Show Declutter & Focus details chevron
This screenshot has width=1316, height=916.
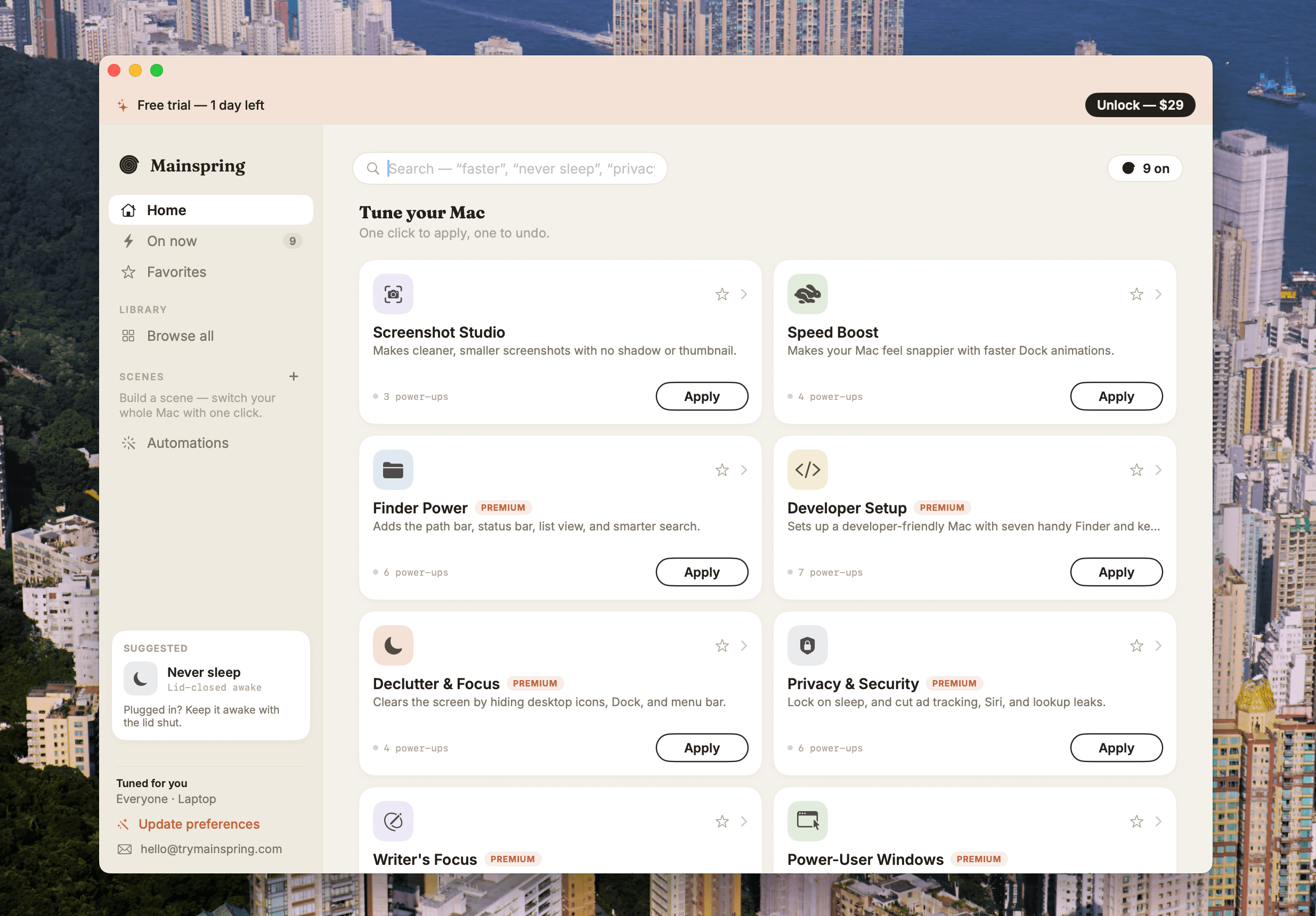744,646
